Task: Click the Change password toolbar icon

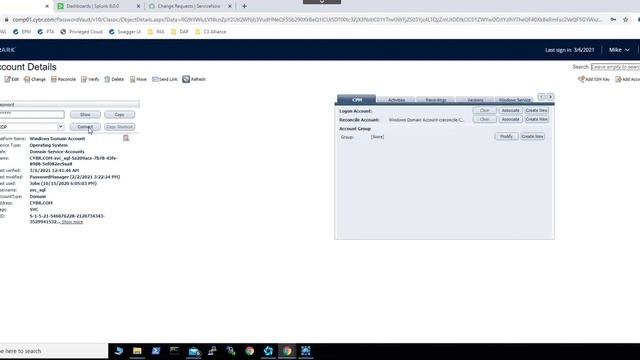Action: [x=27, y=79]
